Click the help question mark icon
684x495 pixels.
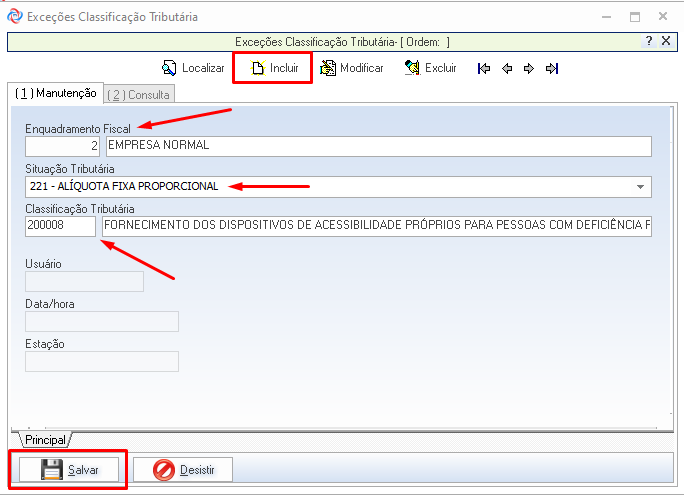649,41
